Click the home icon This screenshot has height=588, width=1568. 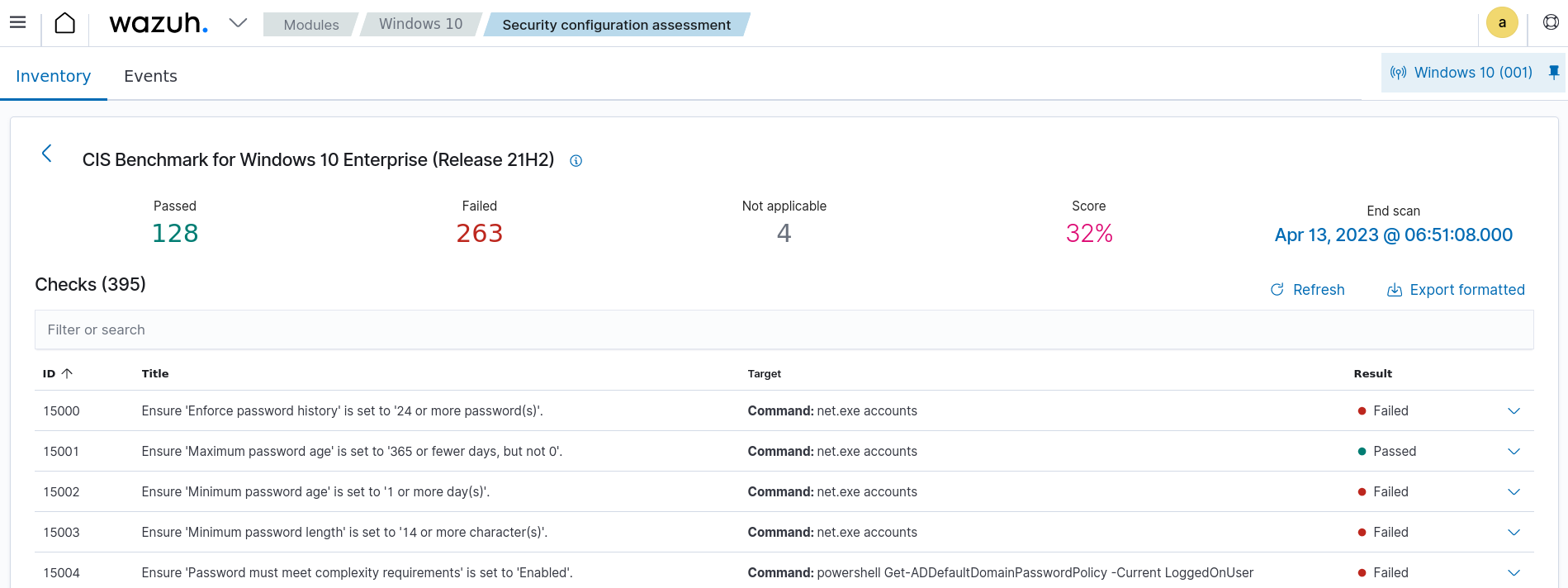[64, 23]
